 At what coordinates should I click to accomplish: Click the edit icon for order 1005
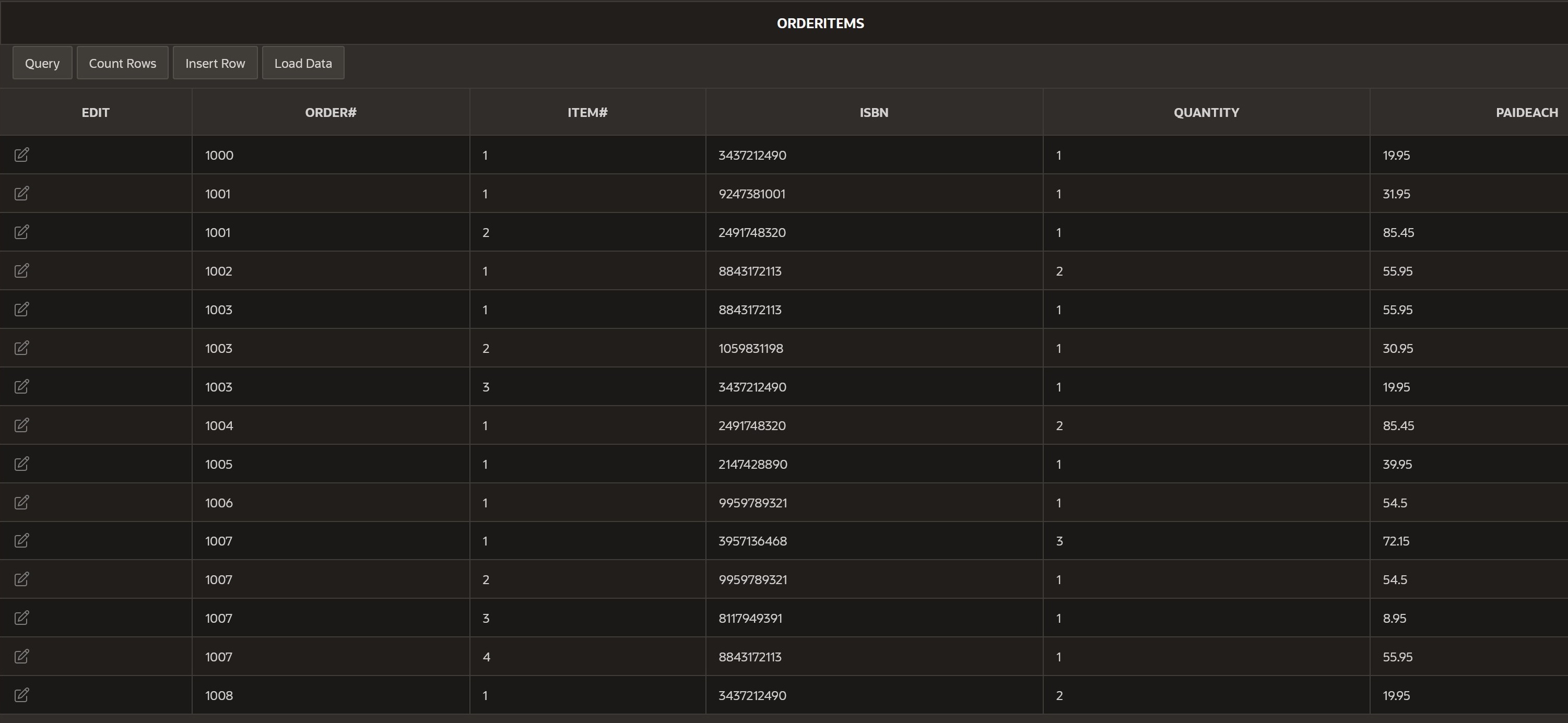[21, 464]
